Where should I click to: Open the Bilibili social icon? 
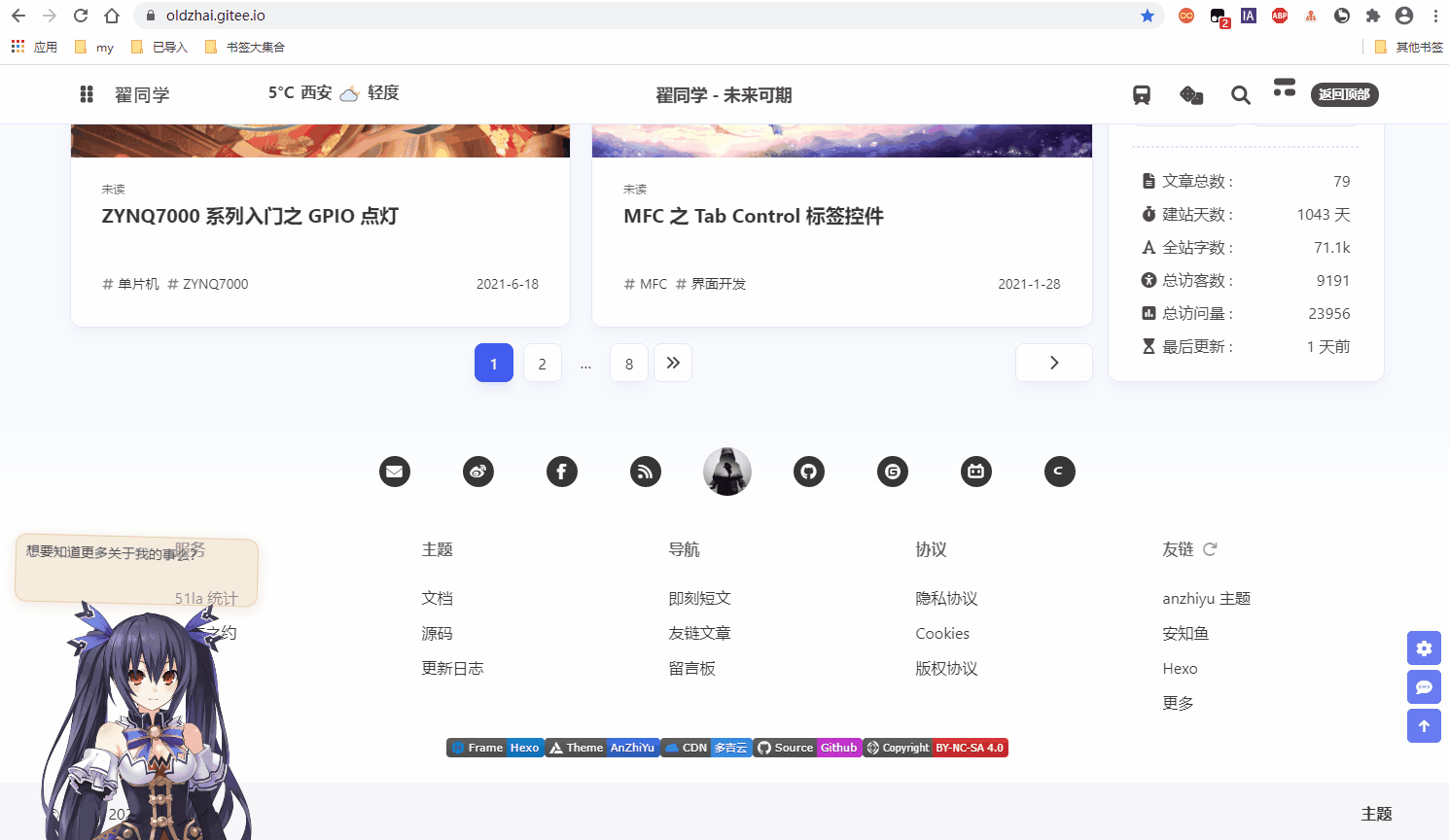(x=976, y=472)
